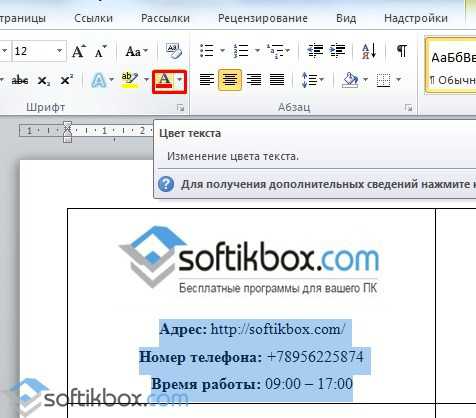Open the Шрифт dialog launcher
Screen dimensions: 476x418
coord(180,108)
